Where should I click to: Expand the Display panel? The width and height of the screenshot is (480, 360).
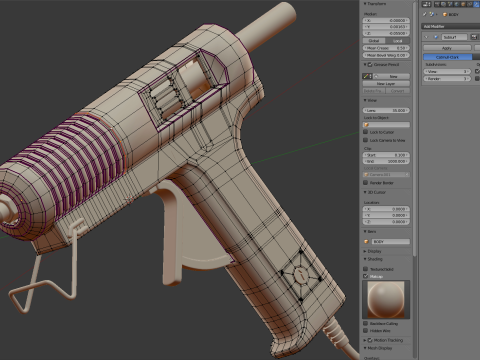pos(365,251)
